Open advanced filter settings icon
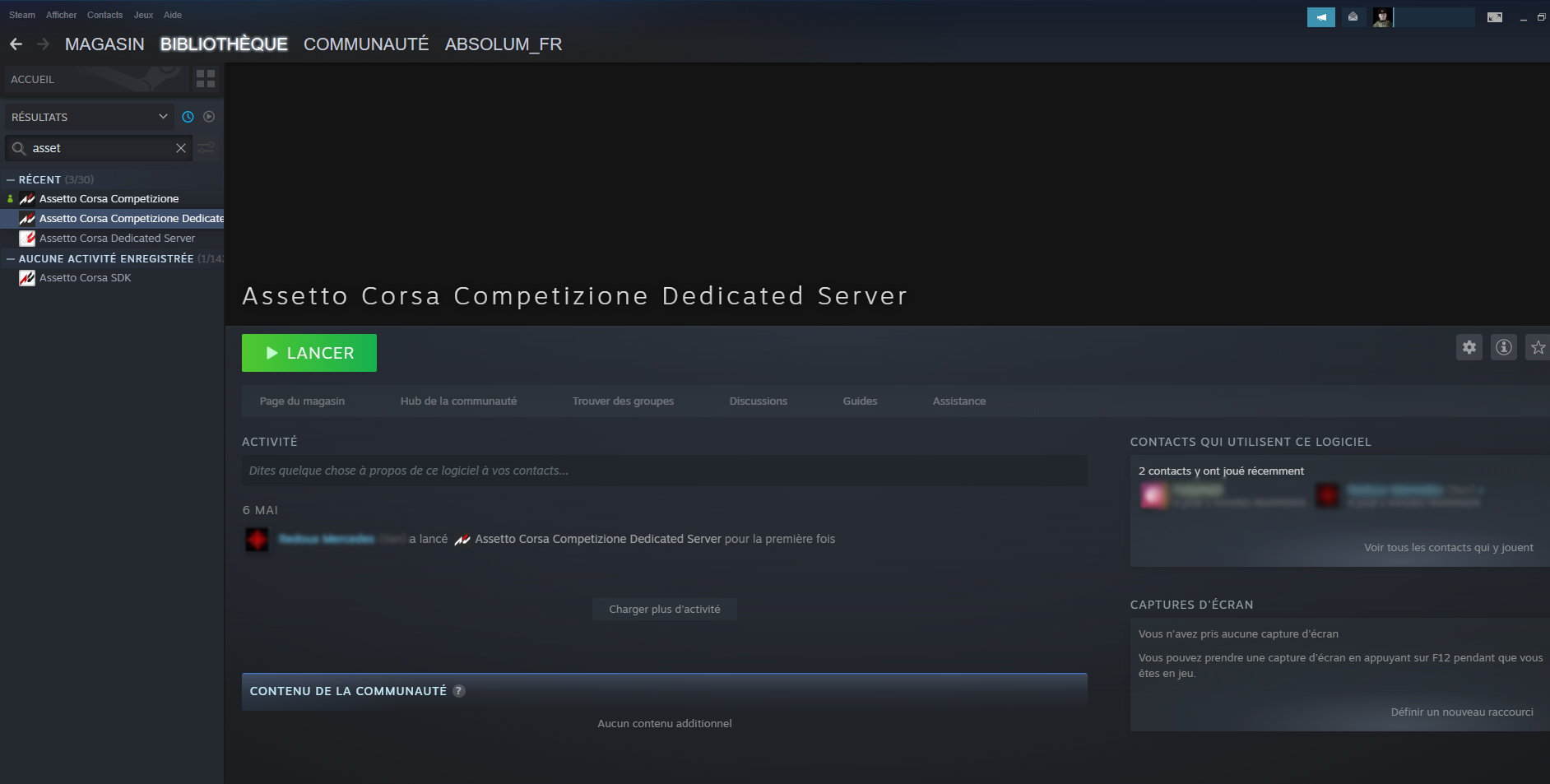1550x784 pixels. pos(207,148)
